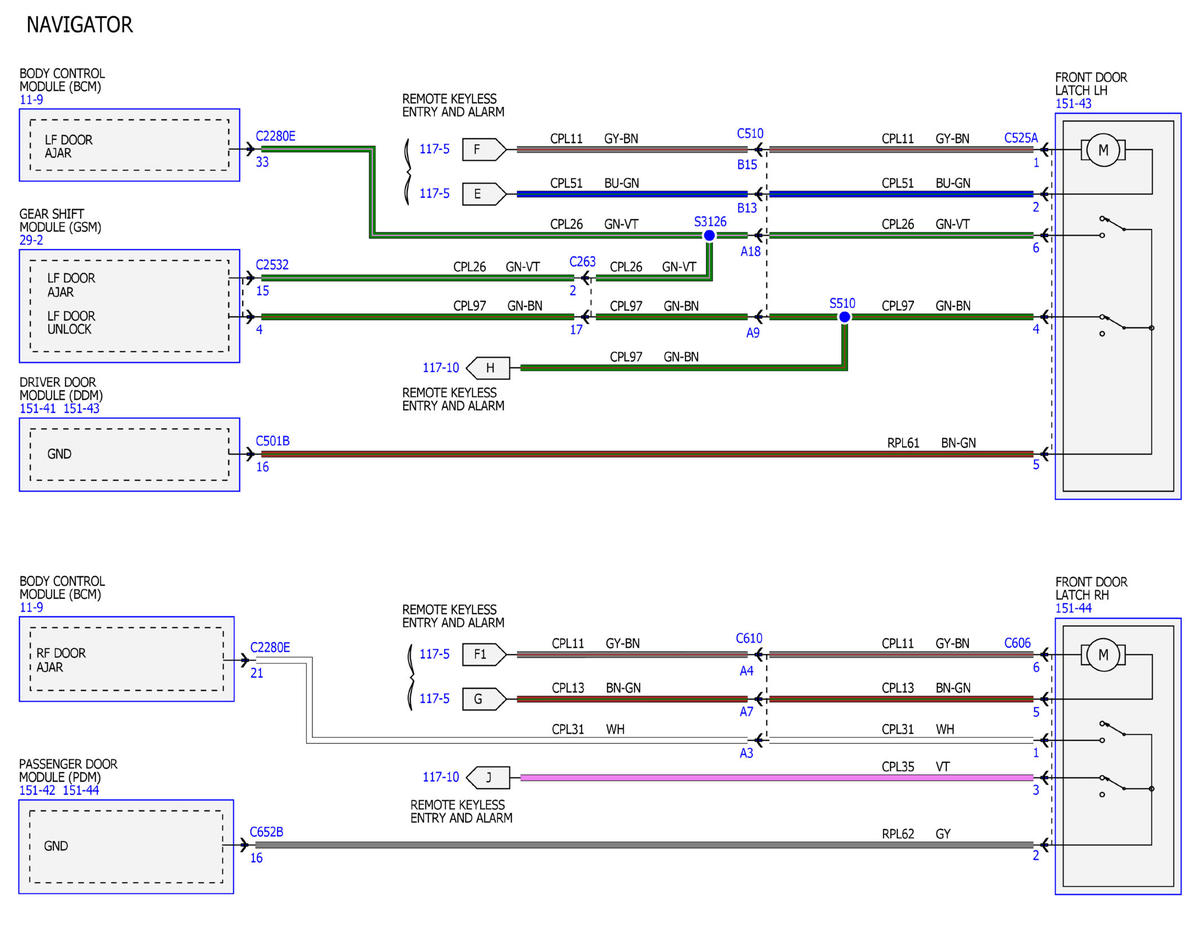Click the motor symbol in Front Door Latch LH

pyautogui.click(x=1103, y=150)
